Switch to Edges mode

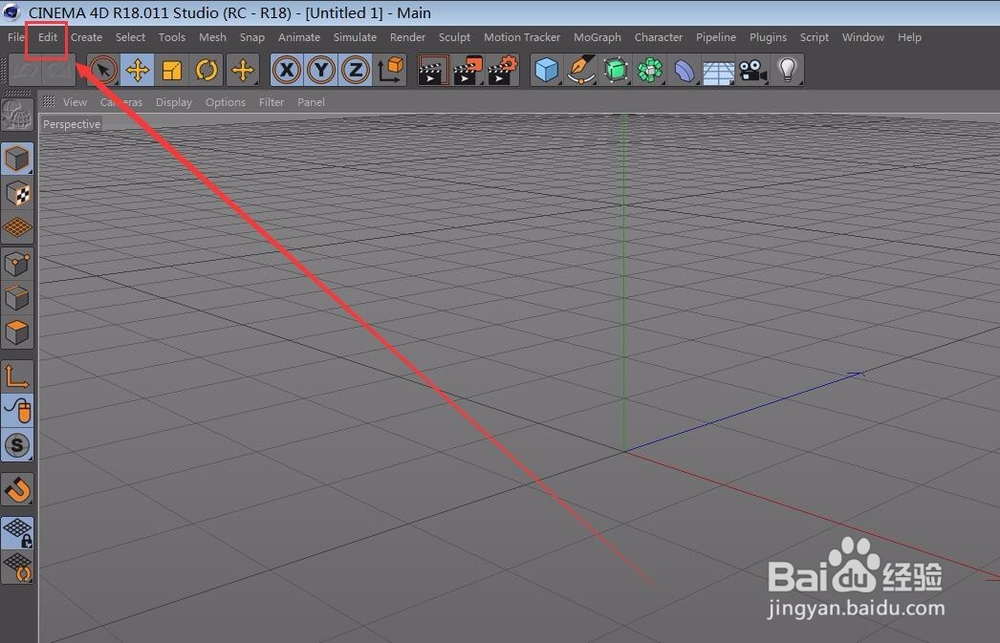17,298
